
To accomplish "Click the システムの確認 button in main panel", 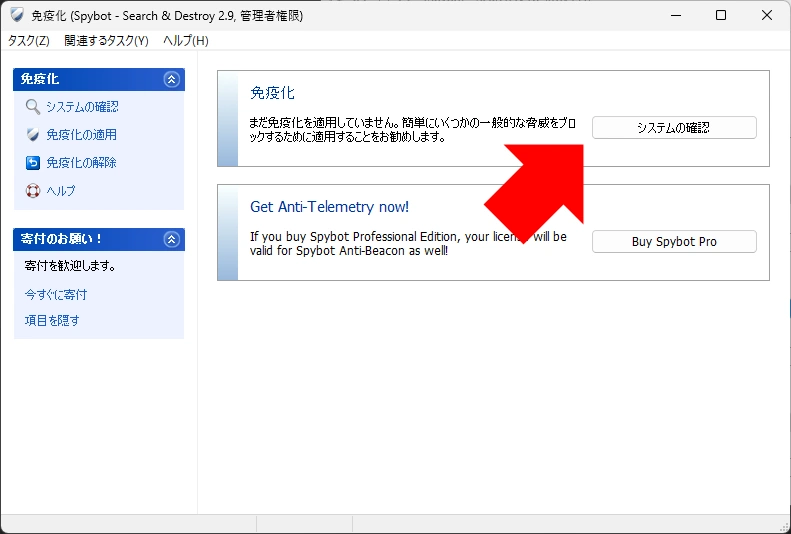I will pyautogui.click(x=674, y=128).
